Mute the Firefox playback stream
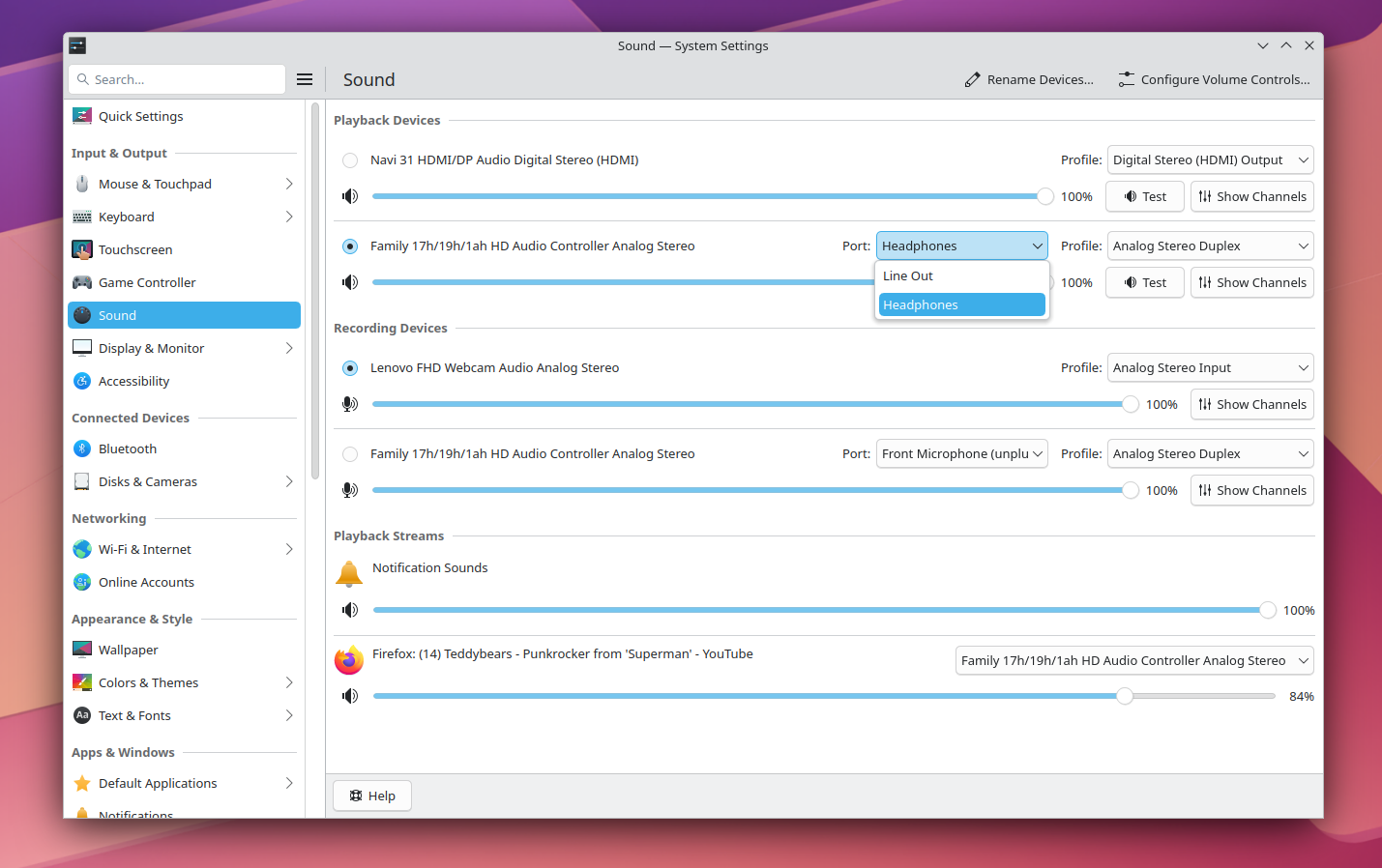The height and width of the screenshot is (868, 1382). pyautogui.click(x=350, y=696)
